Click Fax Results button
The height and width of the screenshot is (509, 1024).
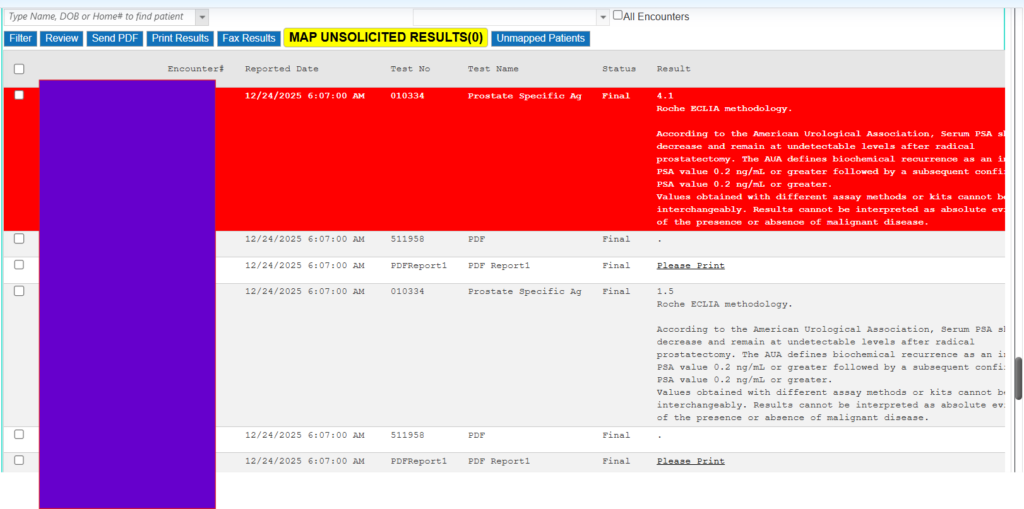click(248, 38)
